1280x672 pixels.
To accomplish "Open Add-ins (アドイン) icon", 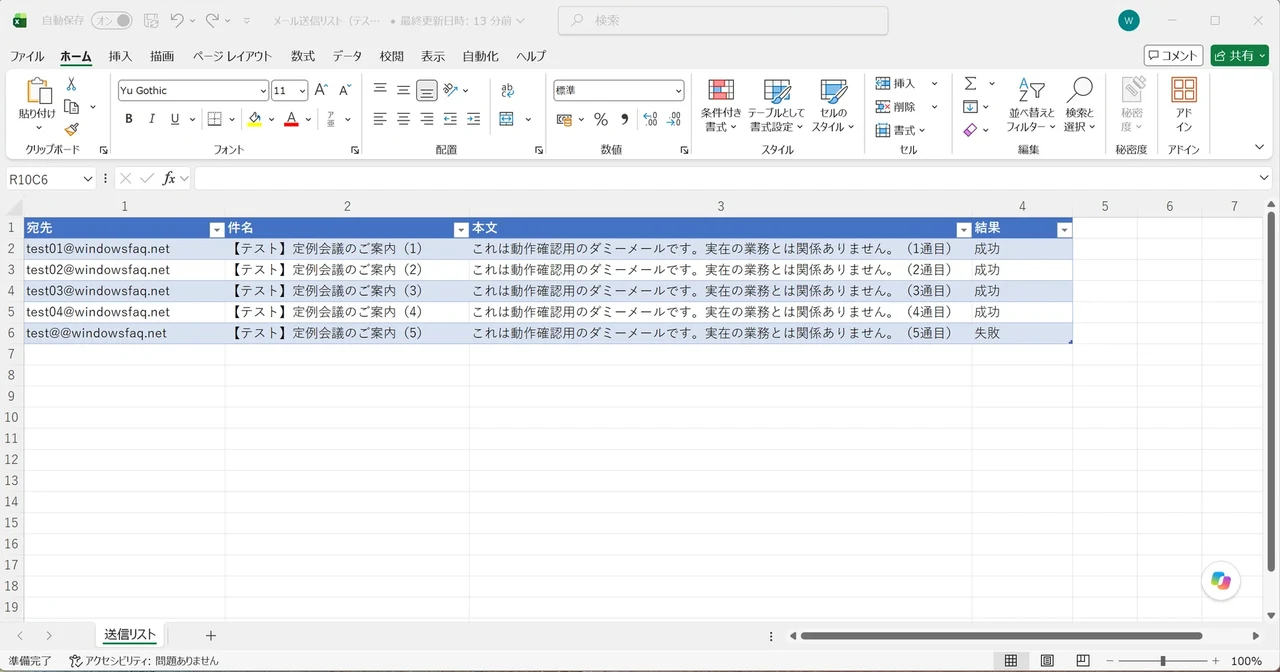I will [1184, 105].
